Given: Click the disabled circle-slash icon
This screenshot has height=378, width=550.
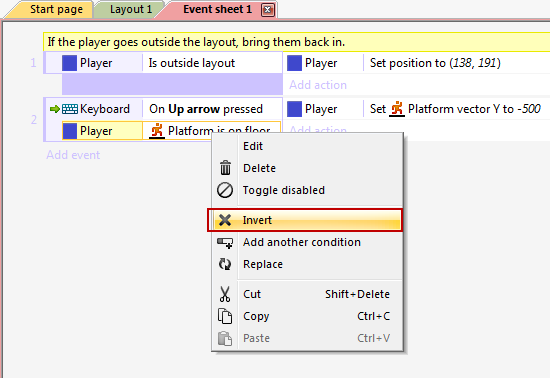Looking at the screenshot, I should (224, 190).
